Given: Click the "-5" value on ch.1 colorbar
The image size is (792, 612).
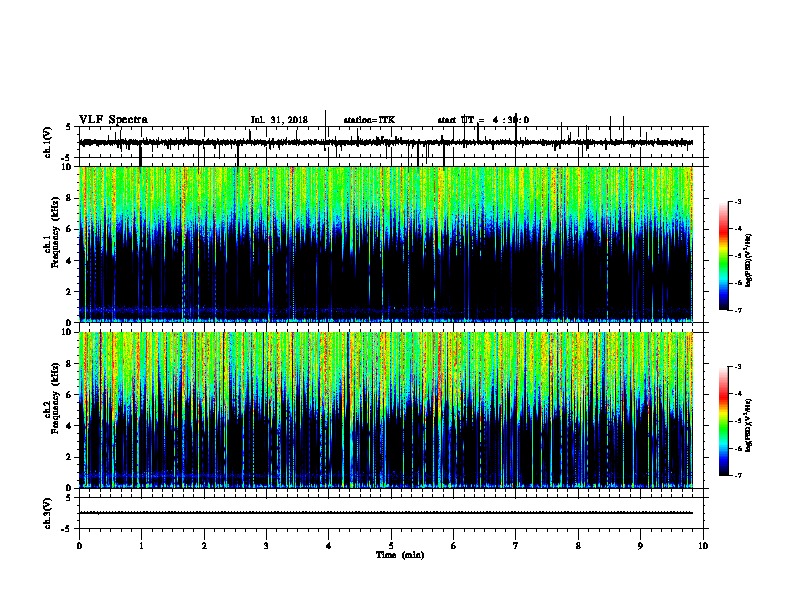Looking at the screenshot, I should tap(738, 256).
